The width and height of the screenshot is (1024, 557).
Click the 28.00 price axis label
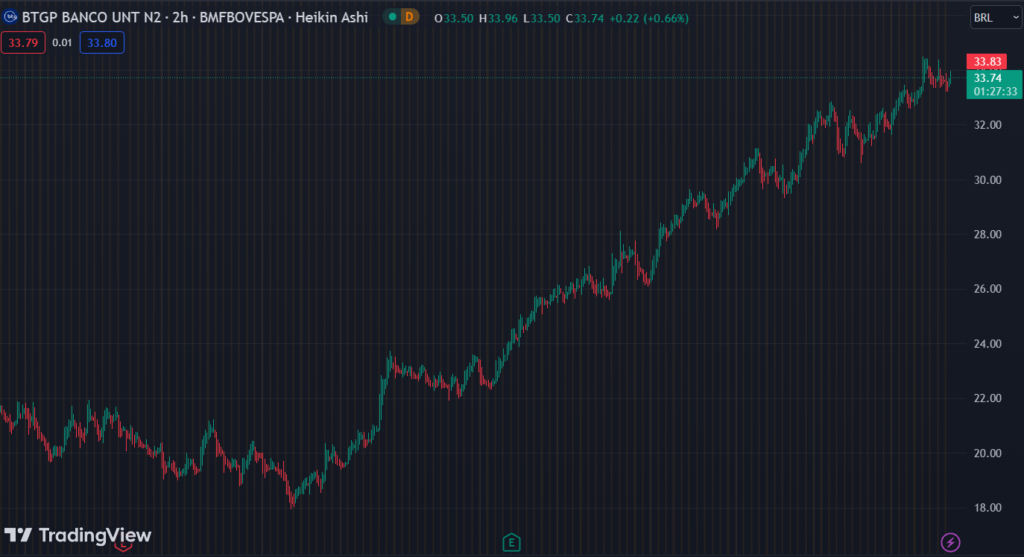(987, 234)
